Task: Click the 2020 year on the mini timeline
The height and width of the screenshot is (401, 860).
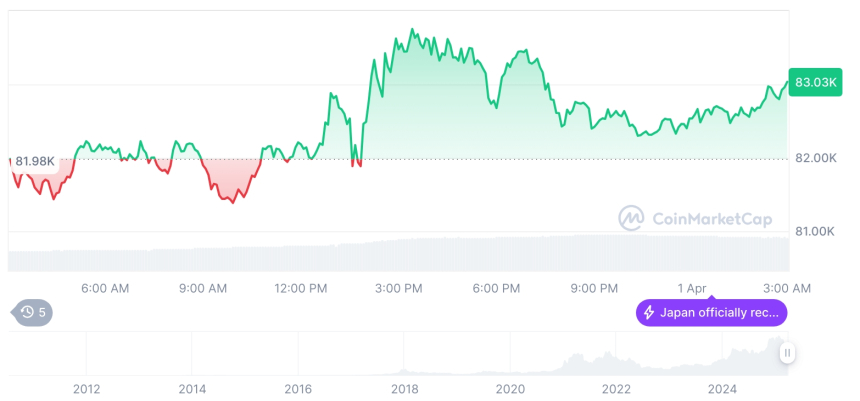Action: click(x=510, y=389)
